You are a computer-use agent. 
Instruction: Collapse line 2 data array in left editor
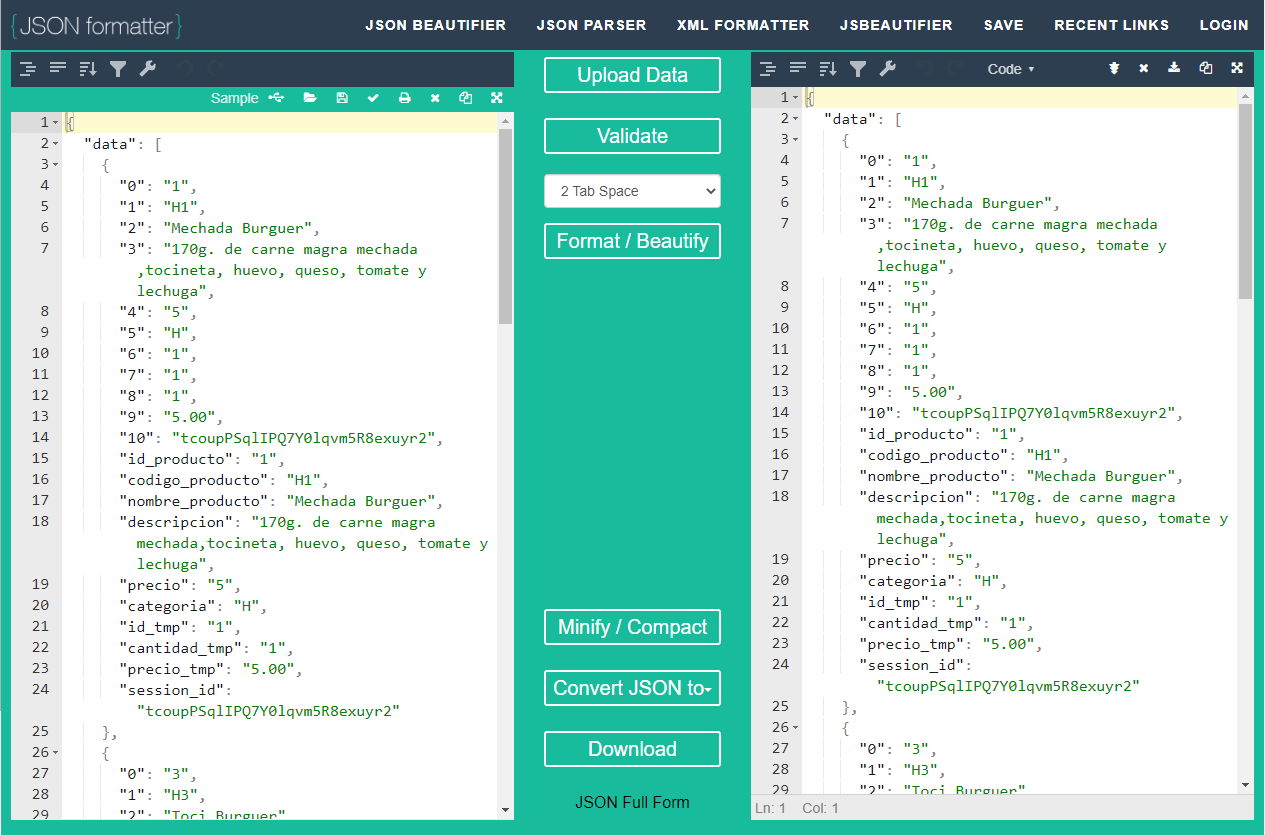click(x=55, y=144)
